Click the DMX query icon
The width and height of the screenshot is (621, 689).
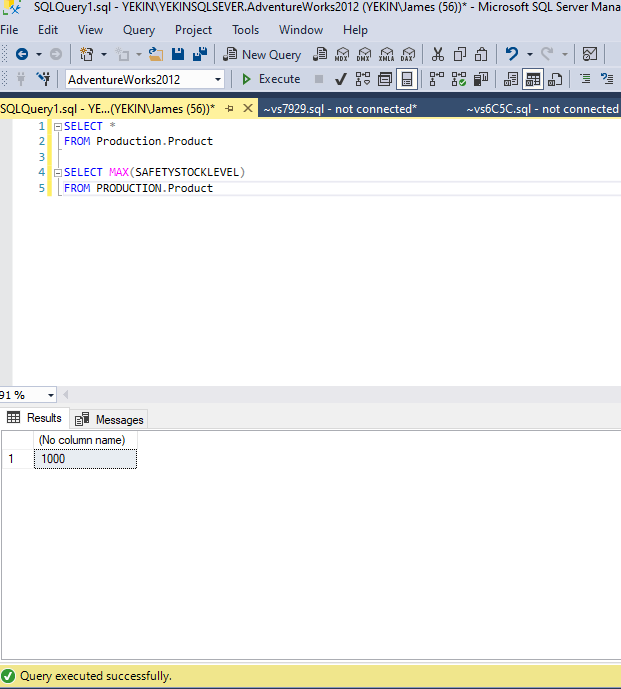[364, 54]
